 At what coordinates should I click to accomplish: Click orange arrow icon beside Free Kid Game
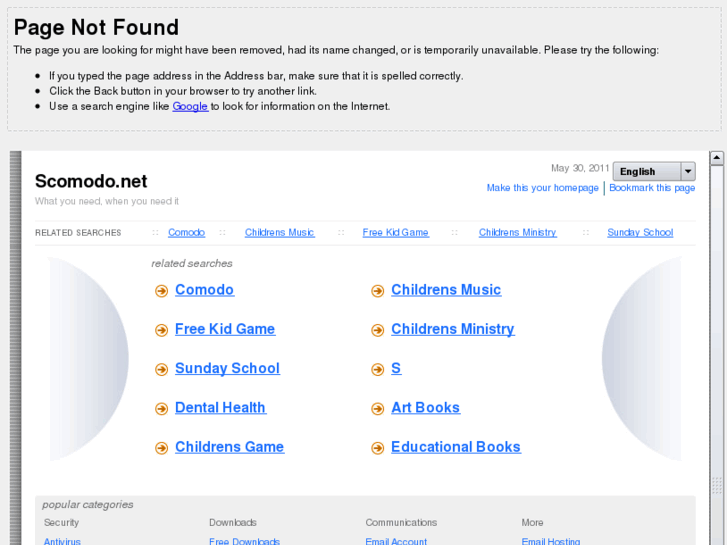point(161,330)
